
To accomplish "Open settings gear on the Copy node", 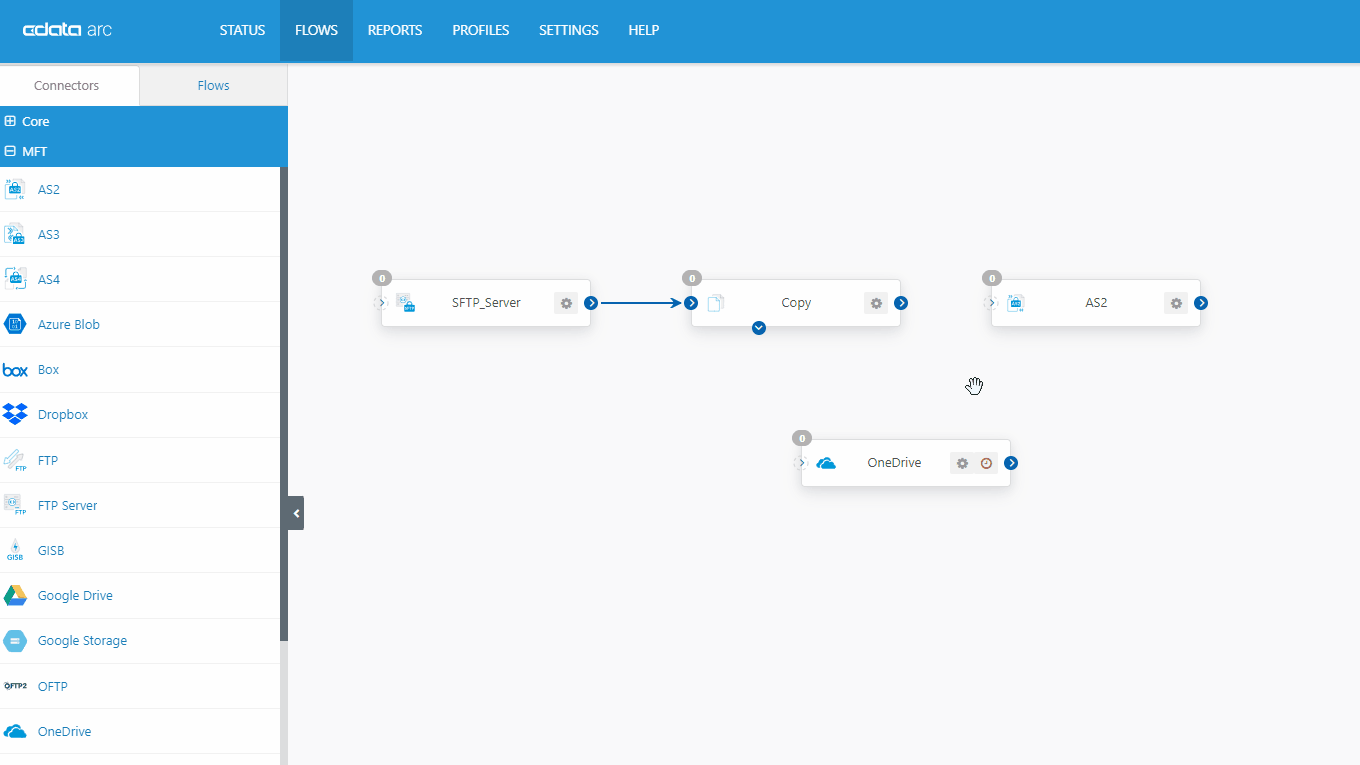I will [x=876, y=303].
